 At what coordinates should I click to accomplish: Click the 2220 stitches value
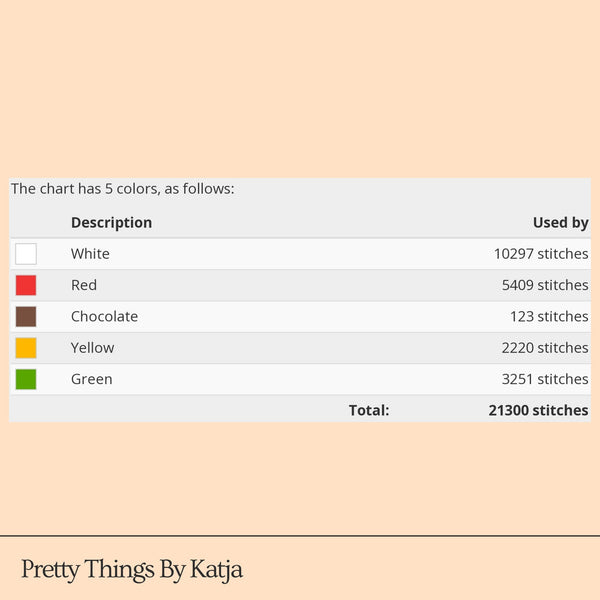[x=544, y=348]
